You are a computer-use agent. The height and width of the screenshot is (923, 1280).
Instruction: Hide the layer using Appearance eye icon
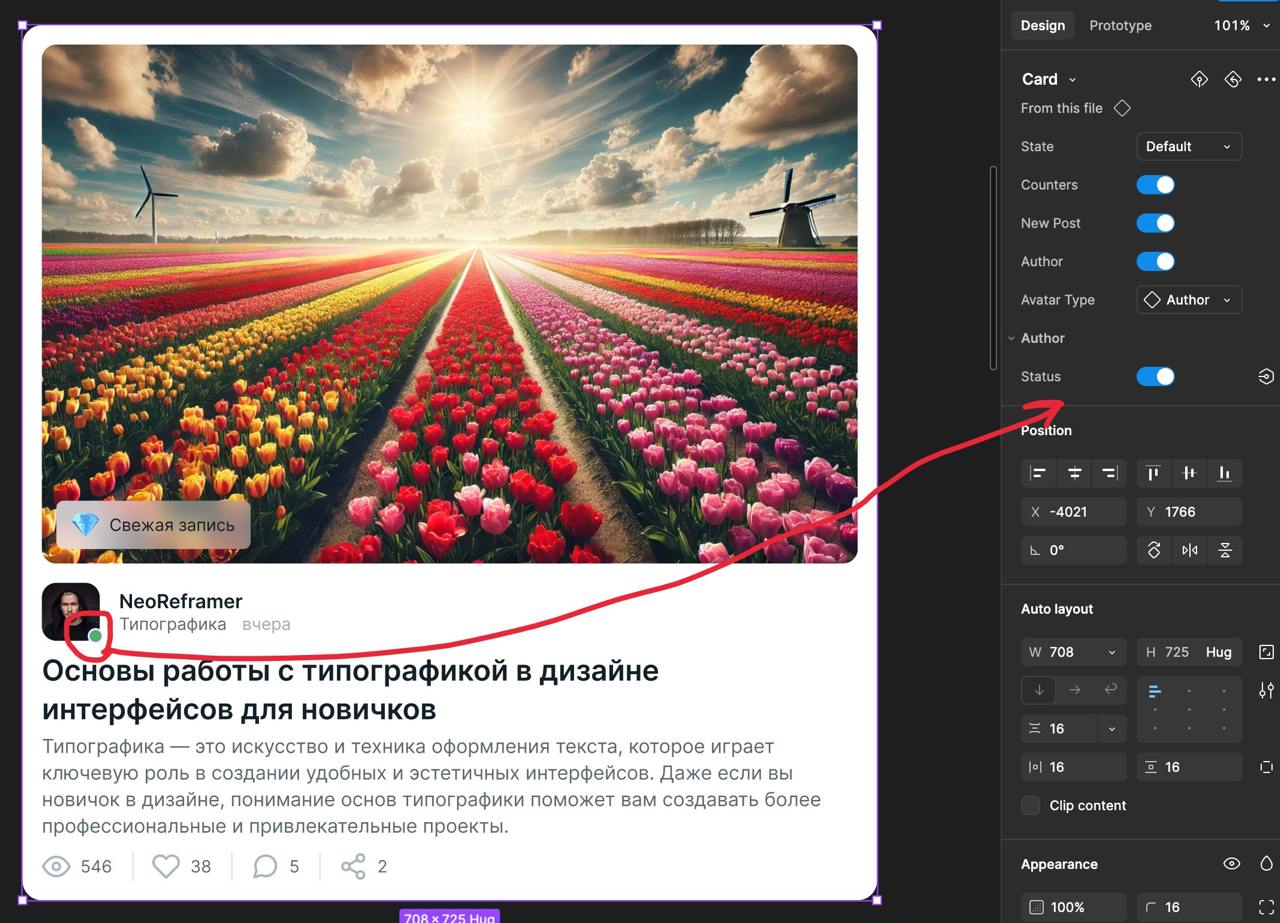click(1231, 864)
